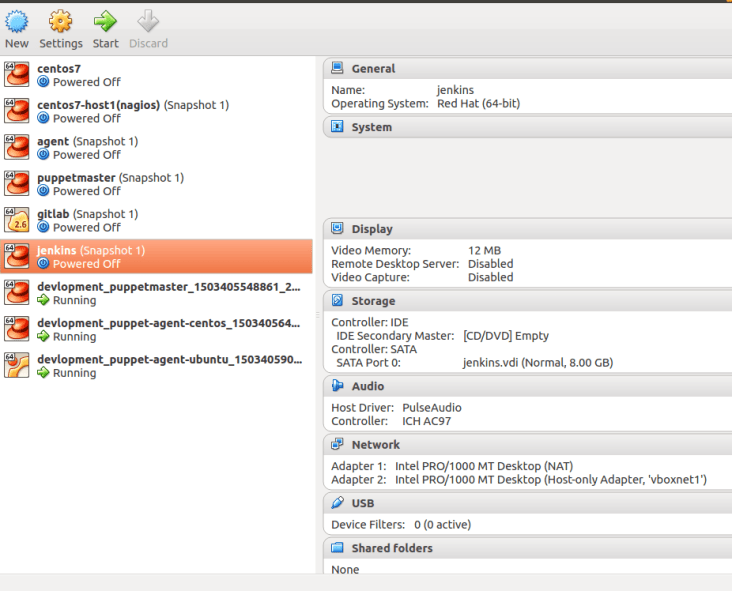Click the New virtual machine icon
The width and height of the screenshot is (732, 591).
(16, 21)
